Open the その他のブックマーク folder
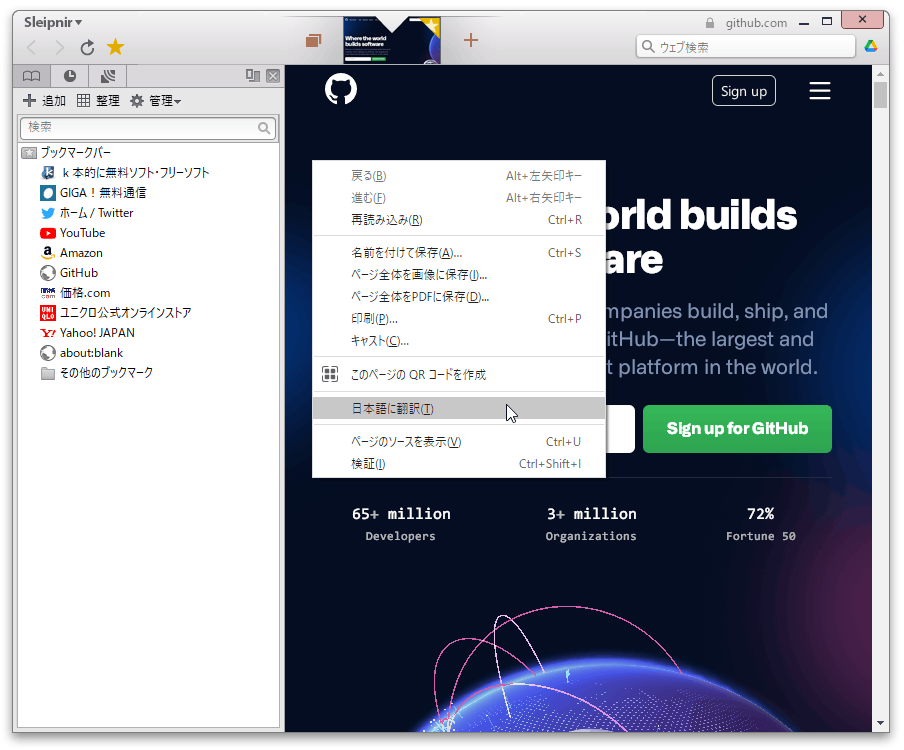 point(97,373)
